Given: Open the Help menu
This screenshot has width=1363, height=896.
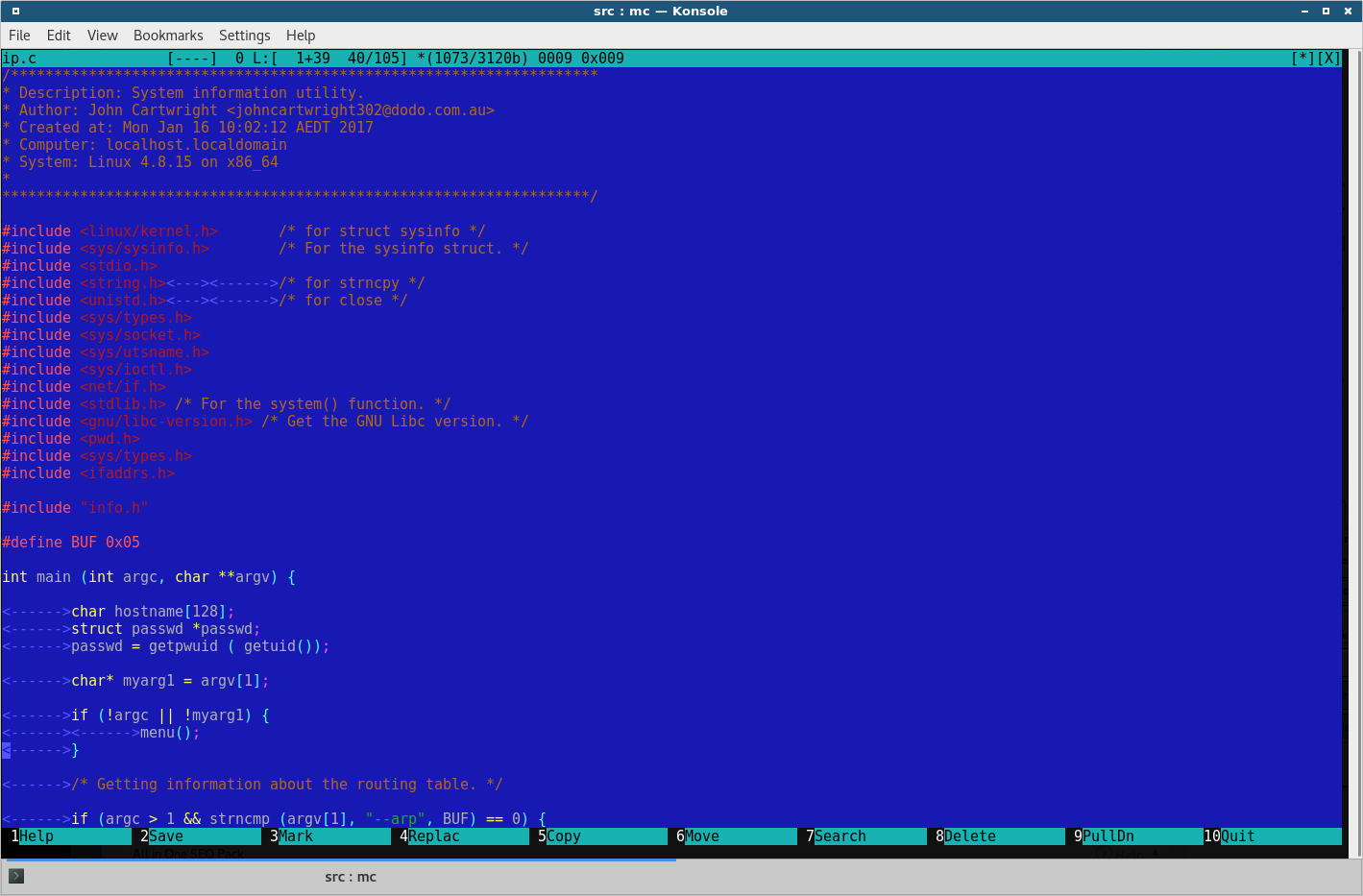Looking at the screenshot, I should coord(301,36).
